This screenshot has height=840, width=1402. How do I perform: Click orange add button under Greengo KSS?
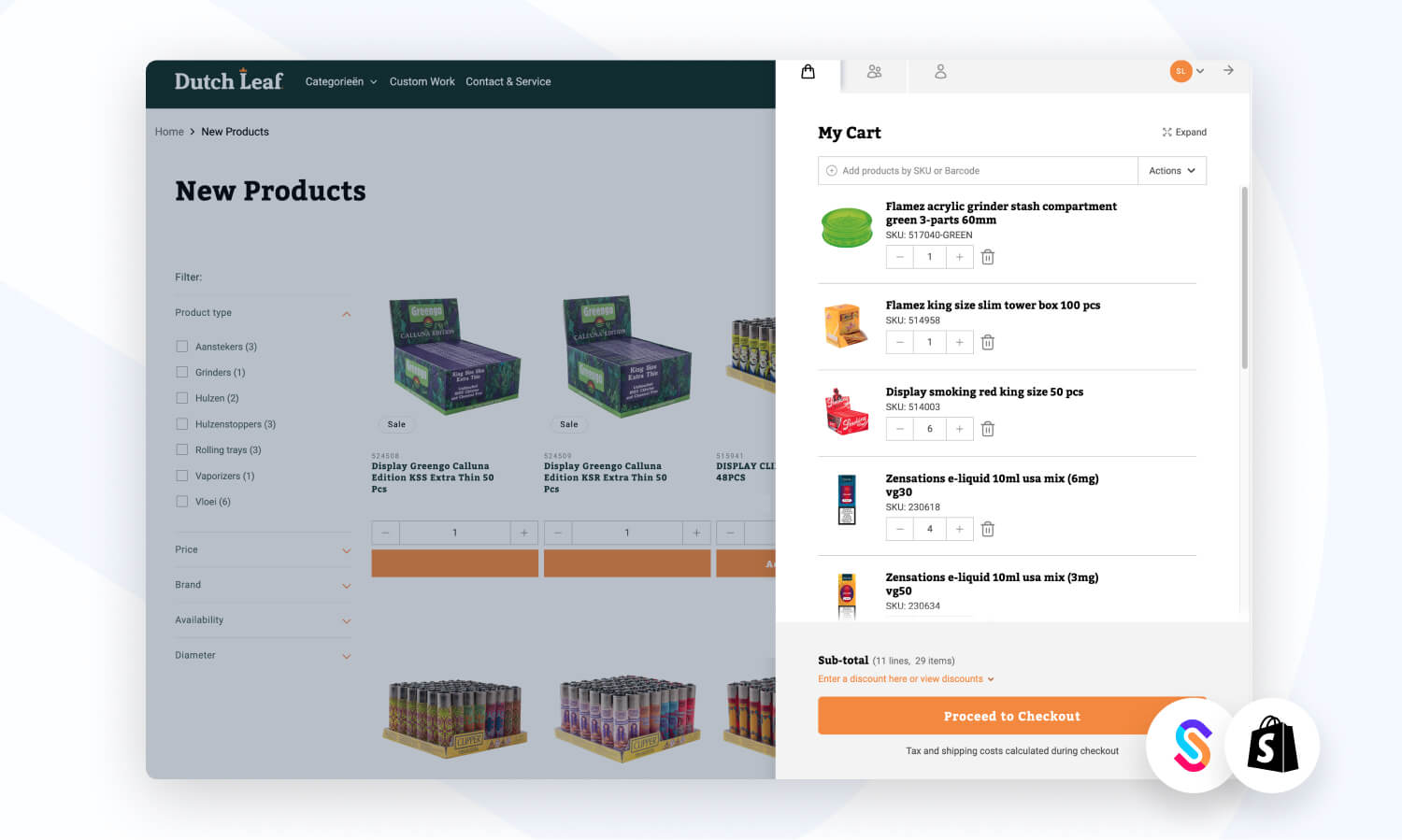coord(454,563)
